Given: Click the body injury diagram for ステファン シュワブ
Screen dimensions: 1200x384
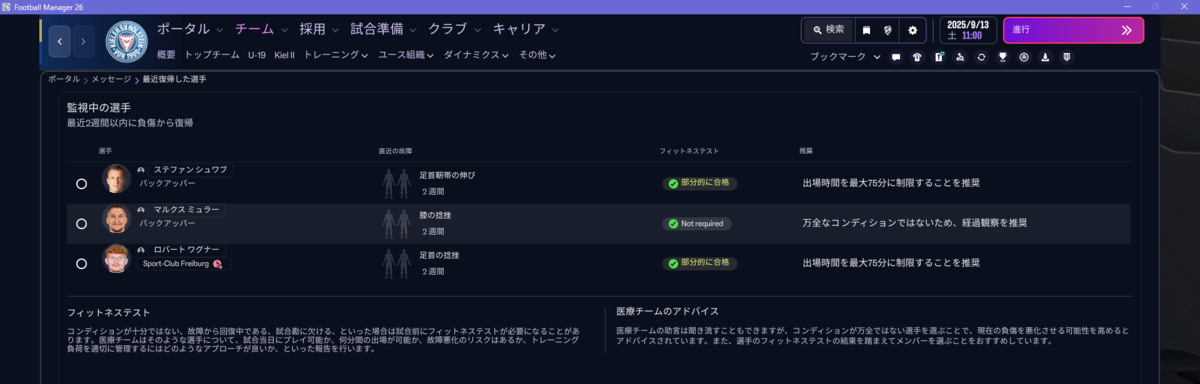Looking at the screenshot, I should pos(397,183).
